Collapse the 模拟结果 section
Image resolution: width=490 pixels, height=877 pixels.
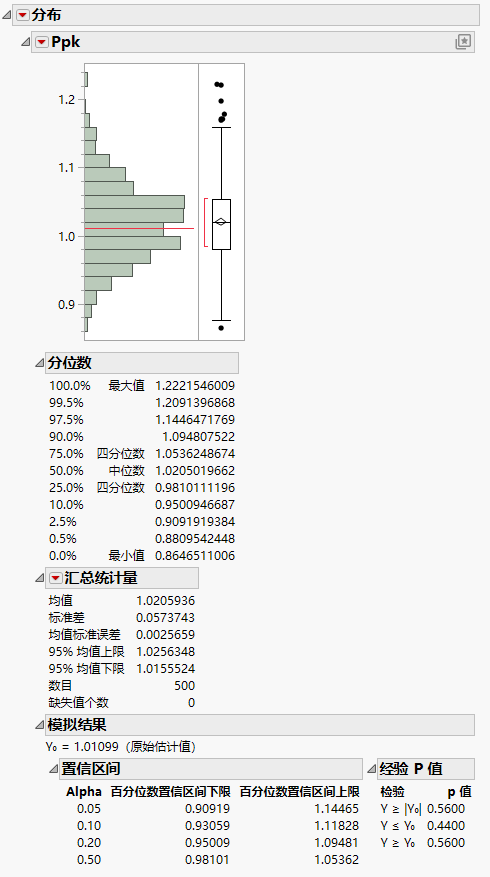[x=39, y=725]
